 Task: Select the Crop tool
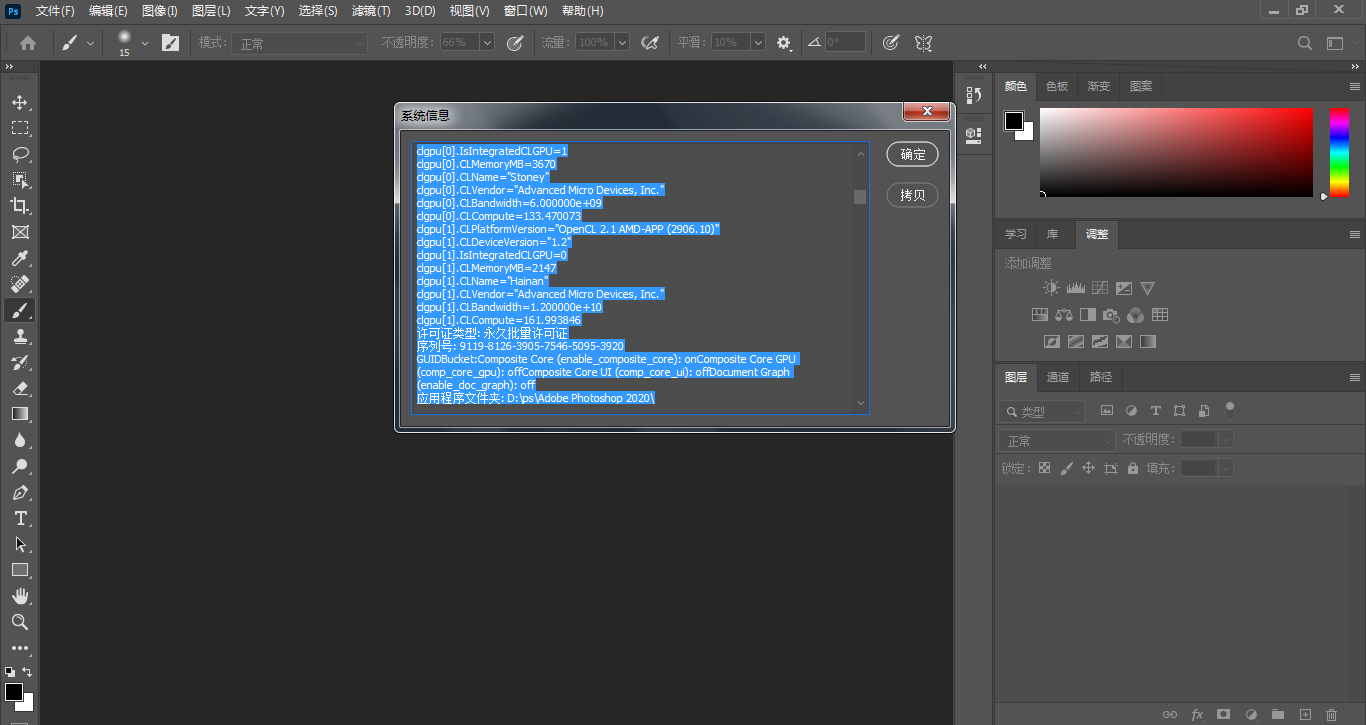(19, 206)
